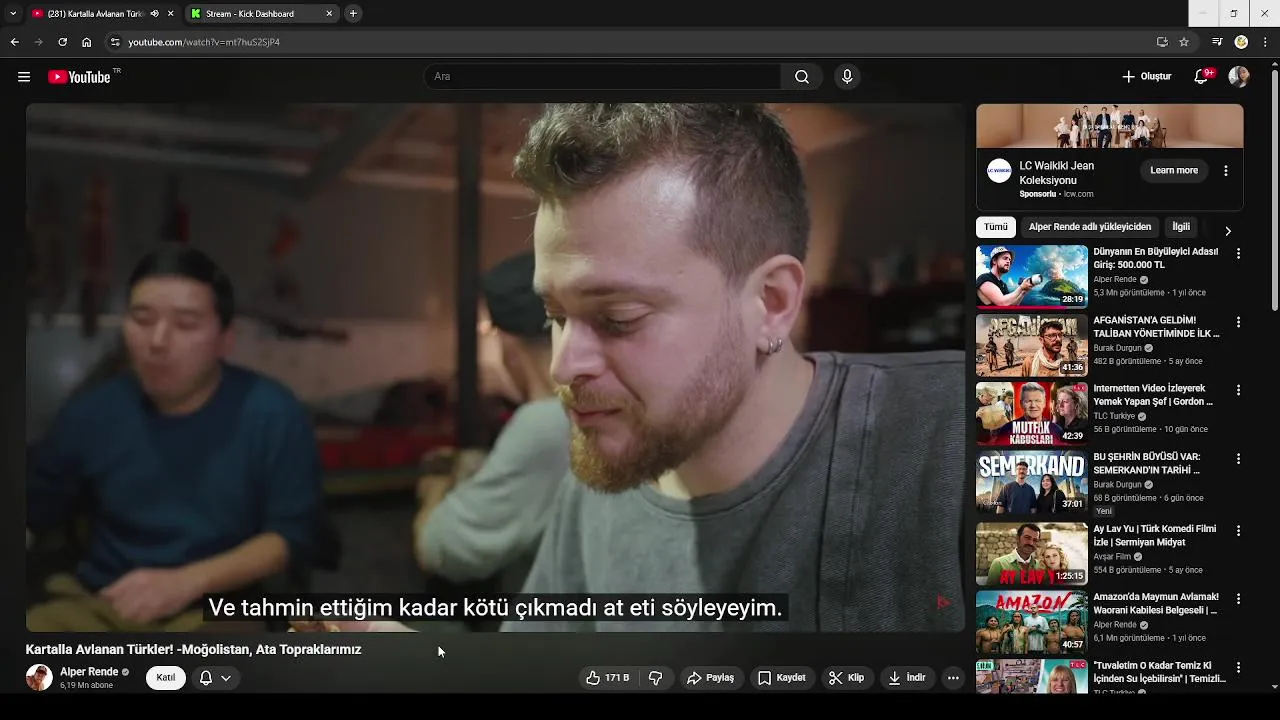Open a new browser tab

(353, 14)
